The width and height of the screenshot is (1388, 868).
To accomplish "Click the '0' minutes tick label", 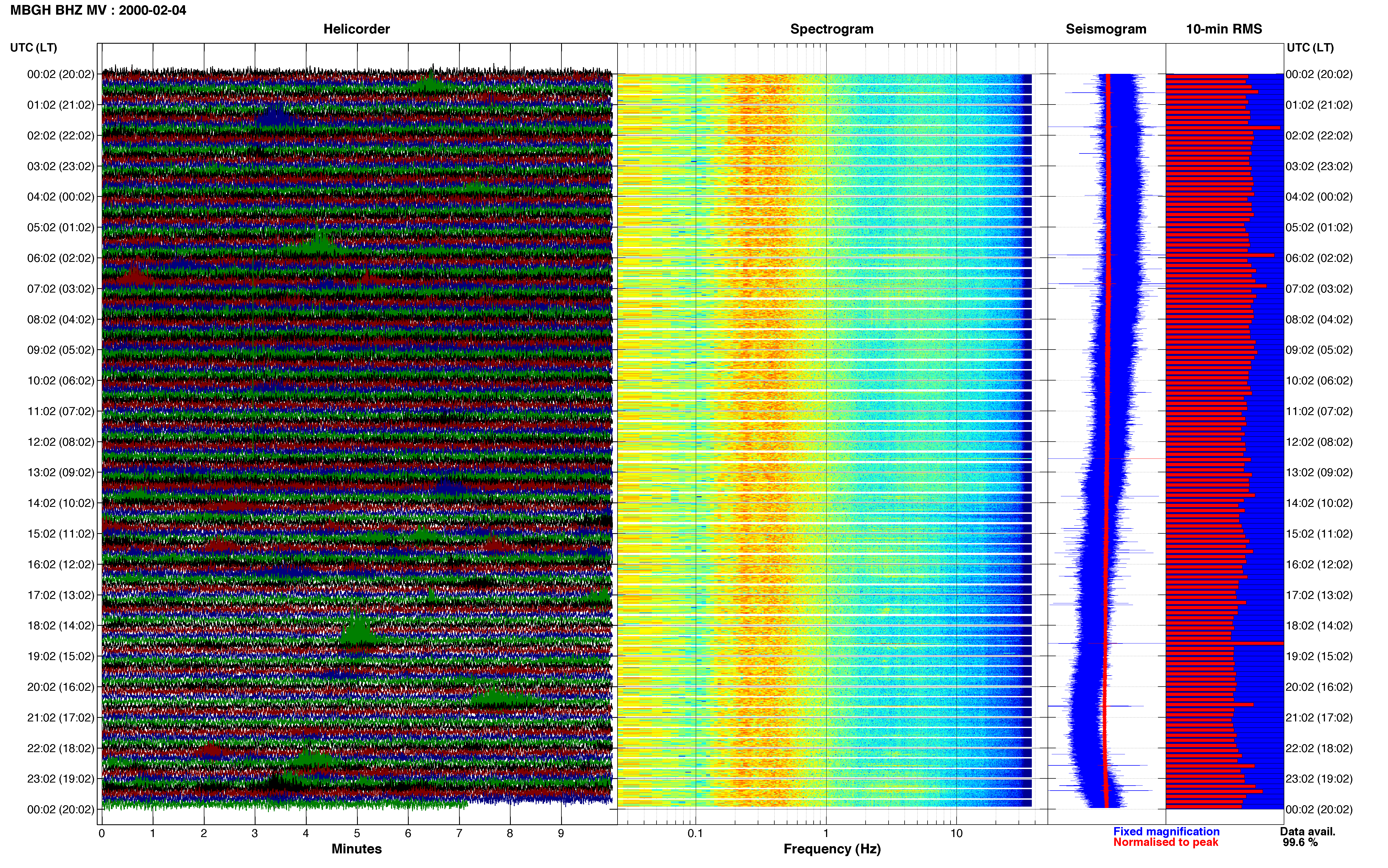I will pos(101,833).
